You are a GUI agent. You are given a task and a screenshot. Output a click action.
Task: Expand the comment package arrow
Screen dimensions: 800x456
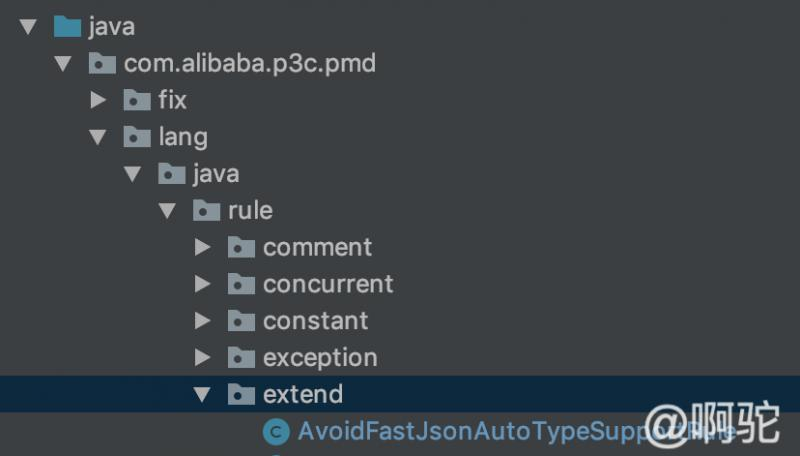coord(203,247)
